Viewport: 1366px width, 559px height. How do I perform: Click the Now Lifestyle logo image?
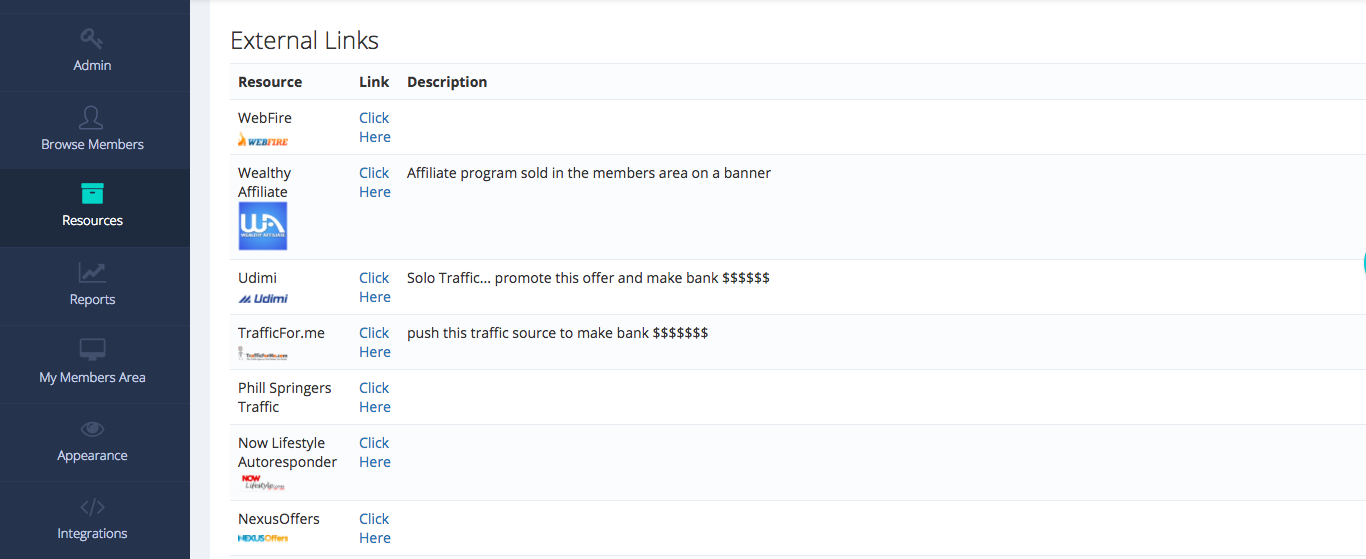click(263, 483)
